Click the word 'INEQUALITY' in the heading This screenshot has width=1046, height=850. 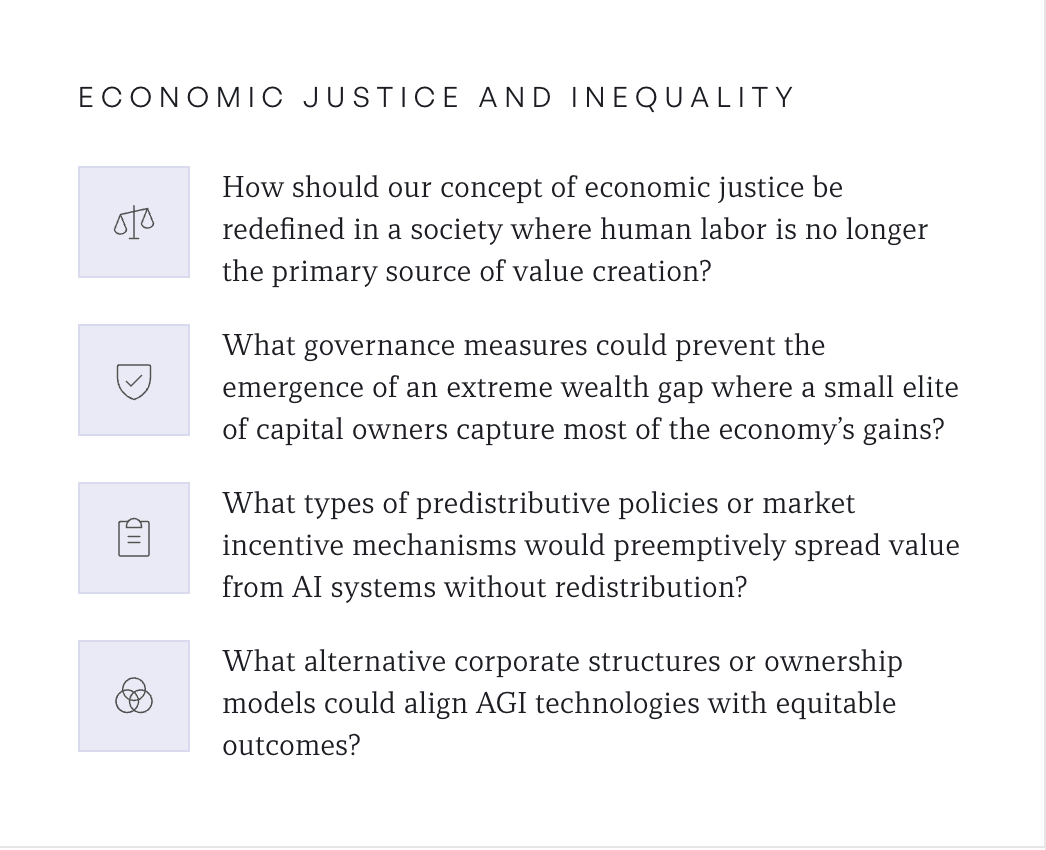(x=683, y=98)
